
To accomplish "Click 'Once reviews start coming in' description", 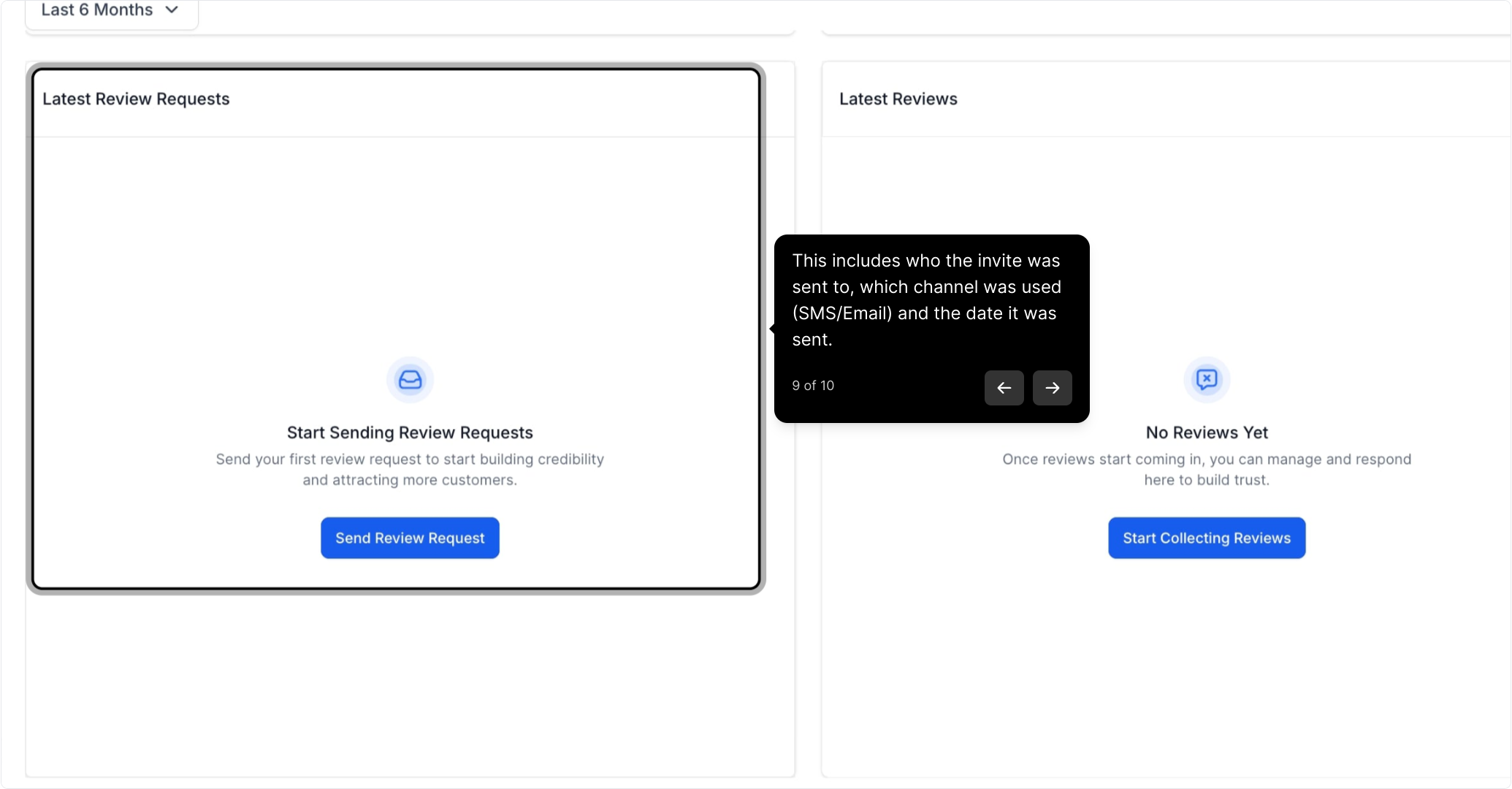I will [1207, 470].
